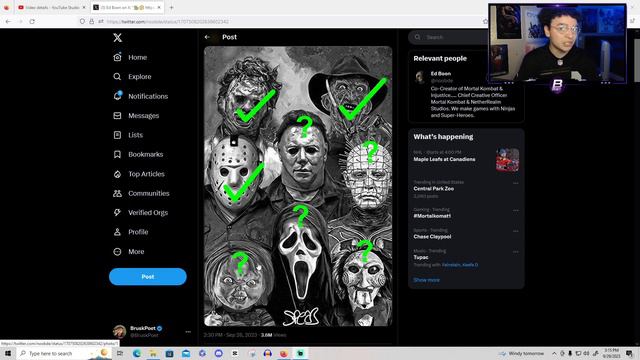Open the Bookmarks icon

point(117,154)
